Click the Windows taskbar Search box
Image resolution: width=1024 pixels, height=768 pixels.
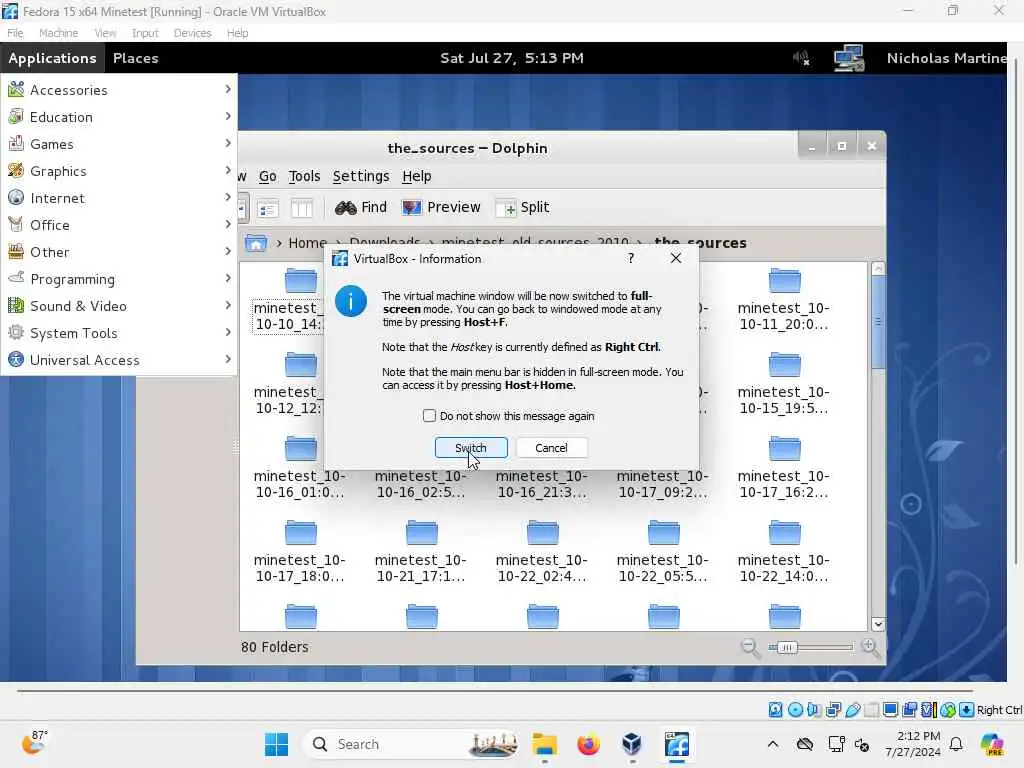coord(413,744)
